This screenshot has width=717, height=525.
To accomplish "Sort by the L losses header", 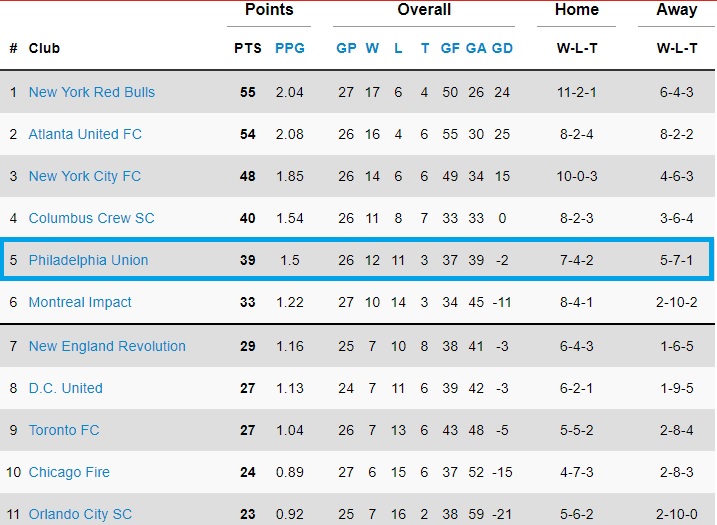I will pos(398,48).
